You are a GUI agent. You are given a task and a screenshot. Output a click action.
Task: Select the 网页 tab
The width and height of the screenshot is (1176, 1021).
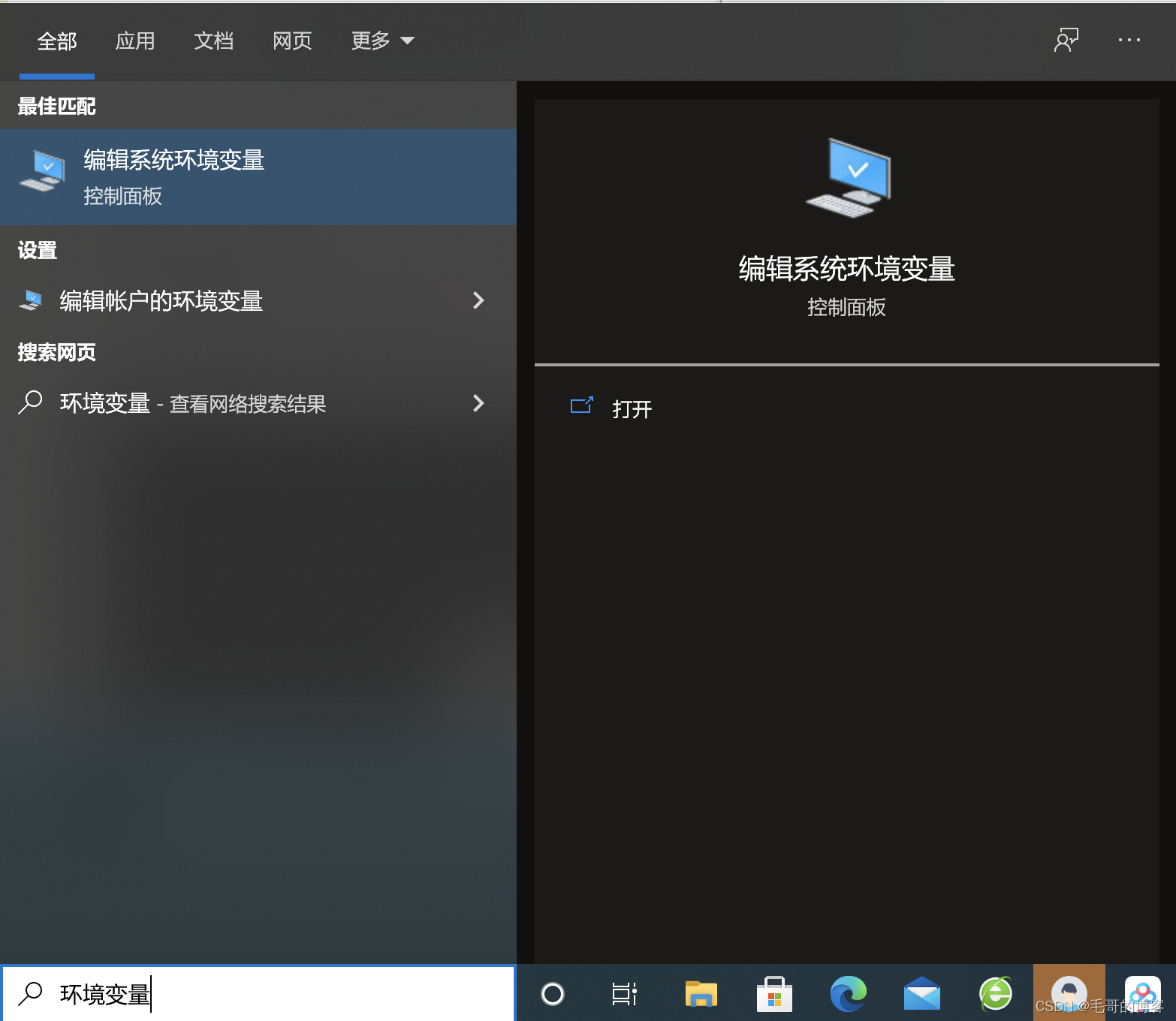pos(292,41)
